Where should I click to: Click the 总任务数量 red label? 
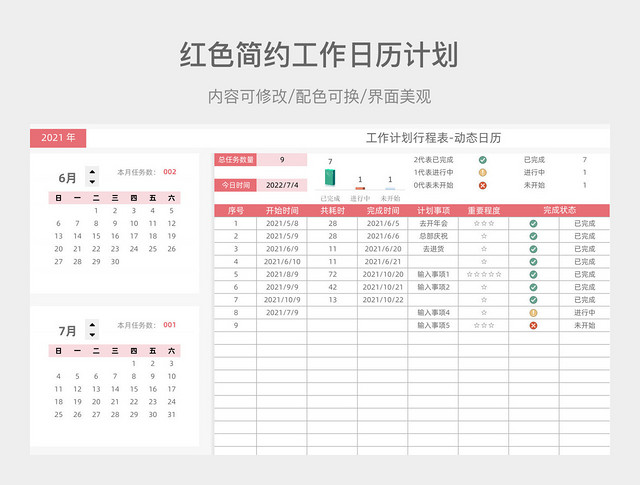236,160
